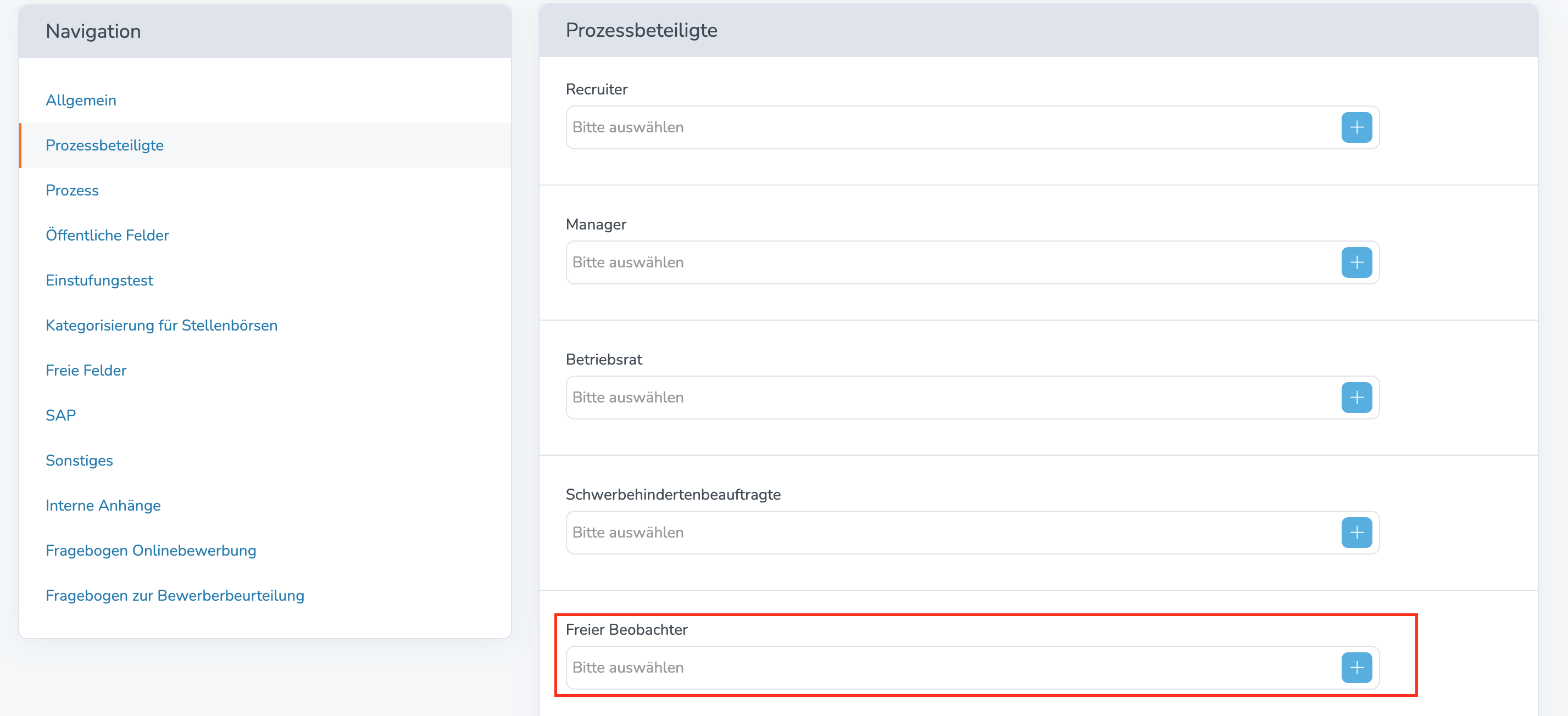Go to Allgemein in navigation

[81, 100]
